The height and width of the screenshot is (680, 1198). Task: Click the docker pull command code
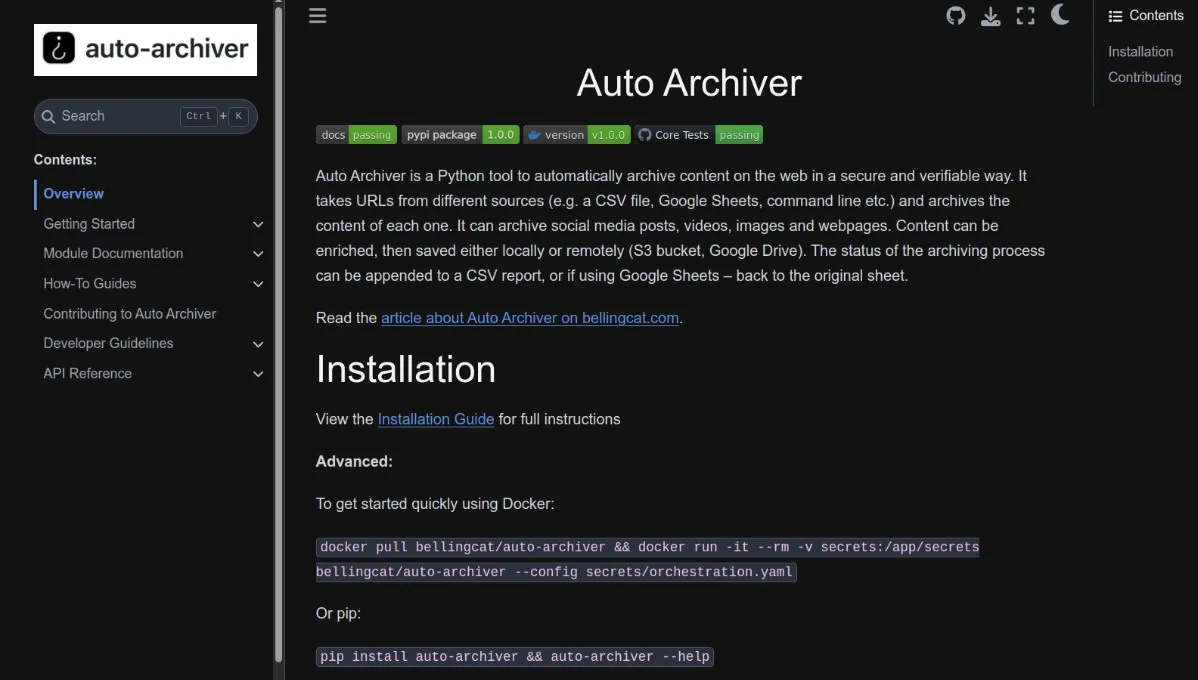coord(647,559)
